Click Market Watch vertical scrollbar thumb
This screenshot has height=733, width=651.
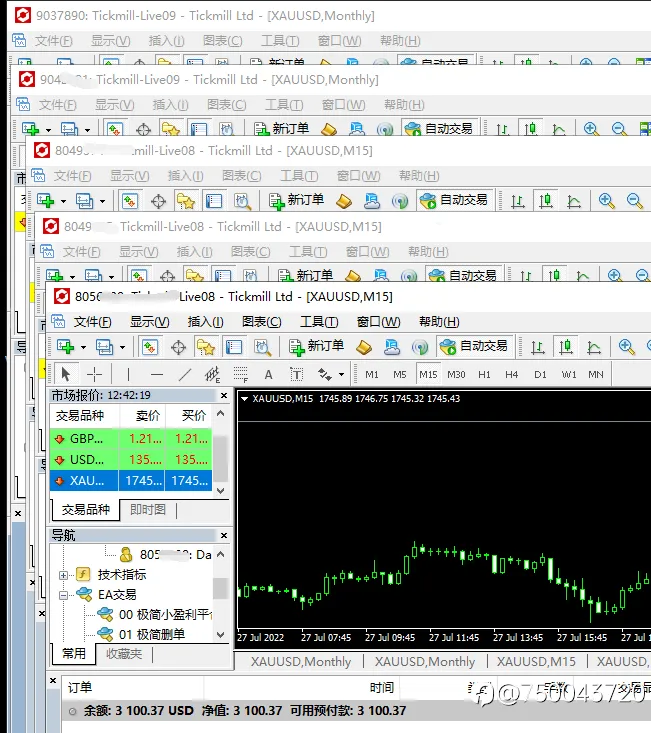point(221,459)
